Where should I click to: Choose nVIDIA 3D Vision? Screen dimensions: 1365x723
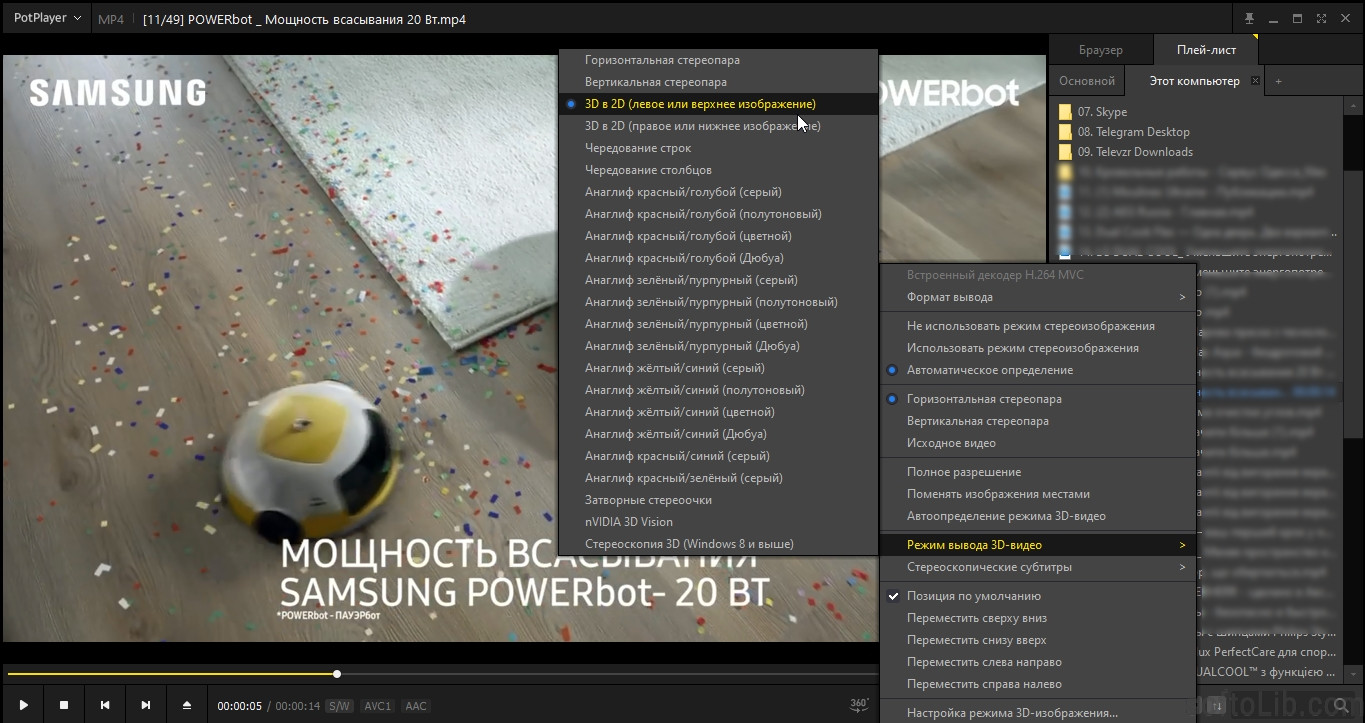click(718, 522)
